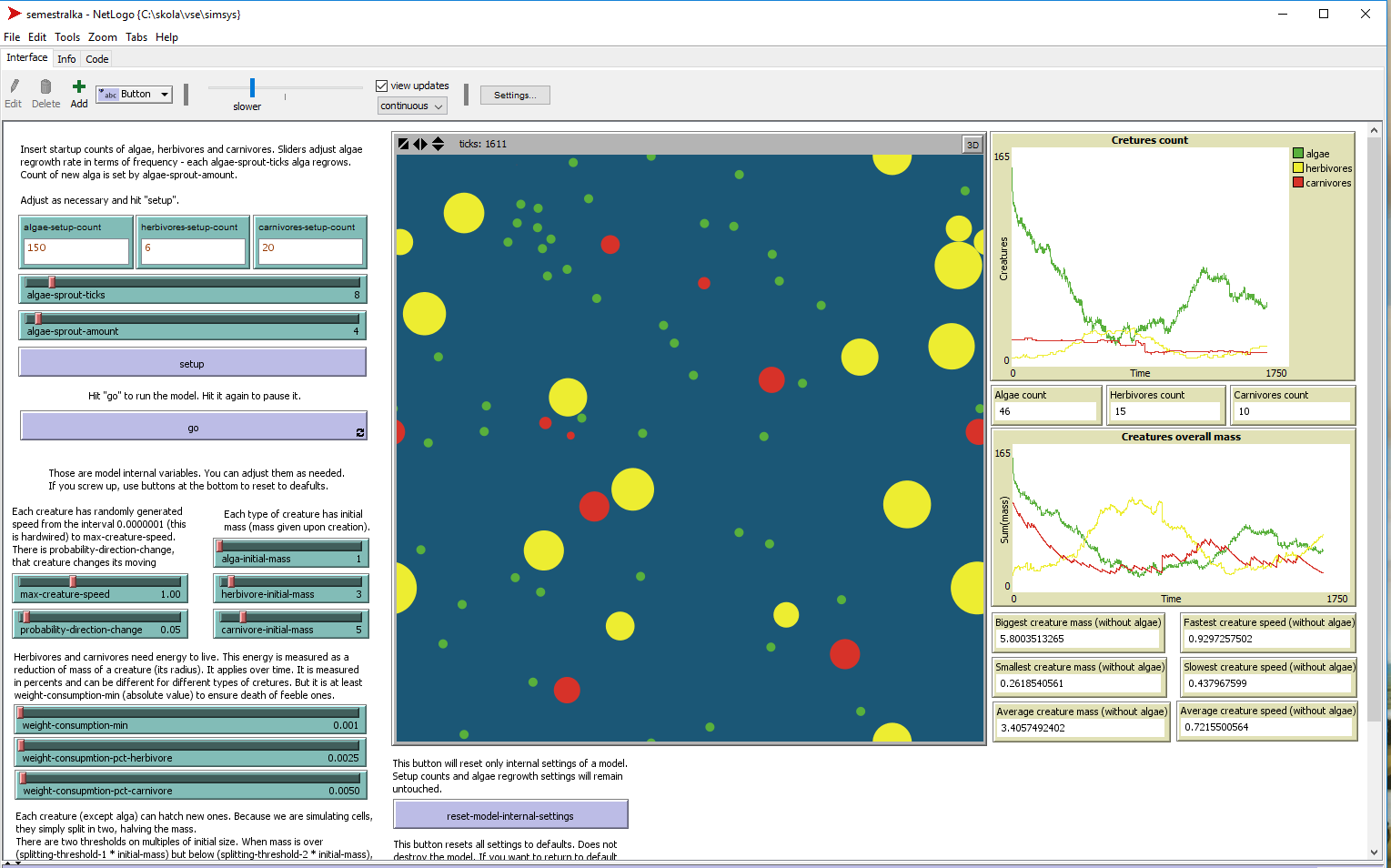The image size is (1391, 868).
Task: Switch to the Info tab
Action: coord(66,58)
